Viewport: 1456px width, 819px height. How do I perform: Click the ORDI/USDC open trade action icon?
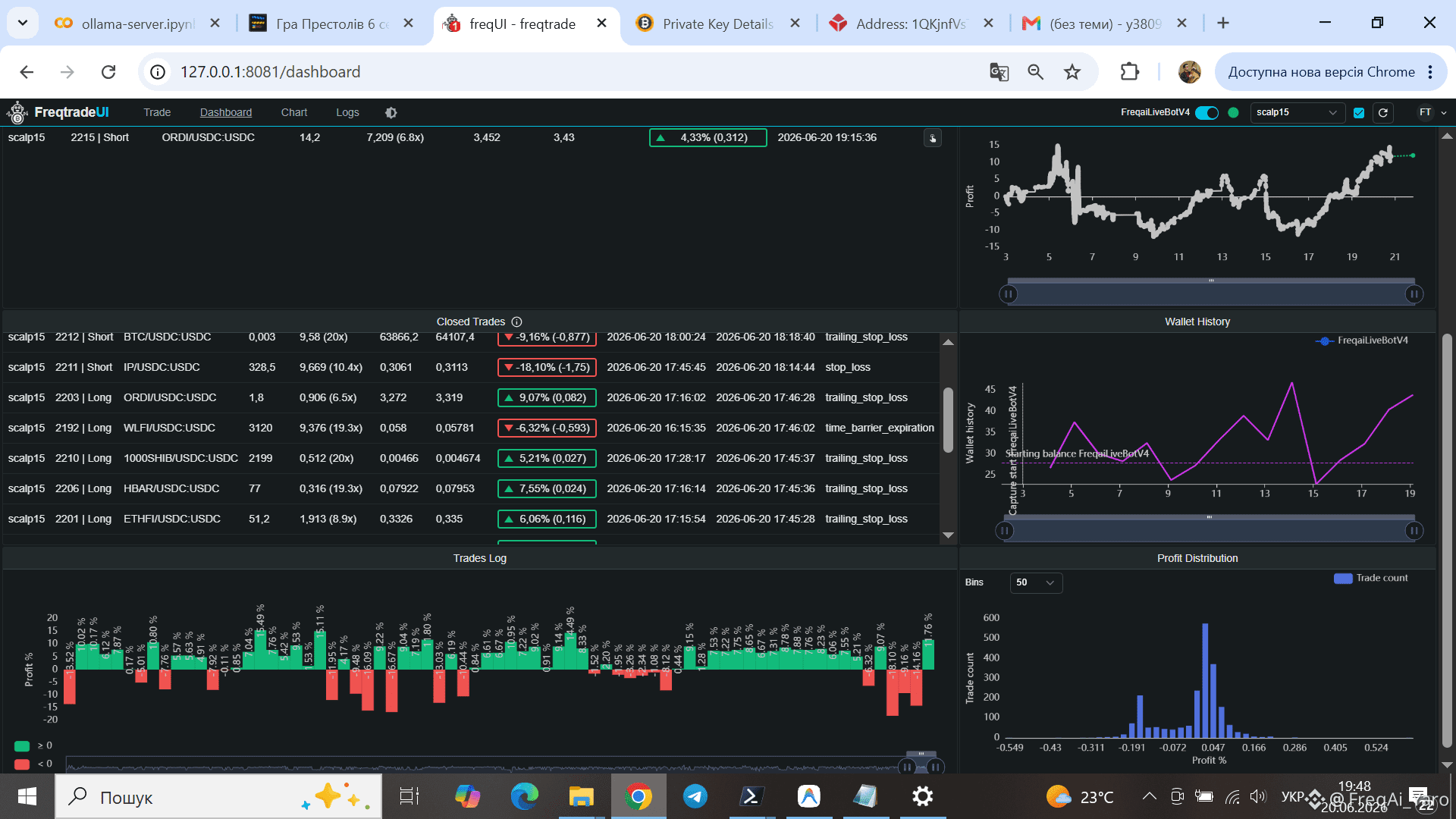(933, 138)
